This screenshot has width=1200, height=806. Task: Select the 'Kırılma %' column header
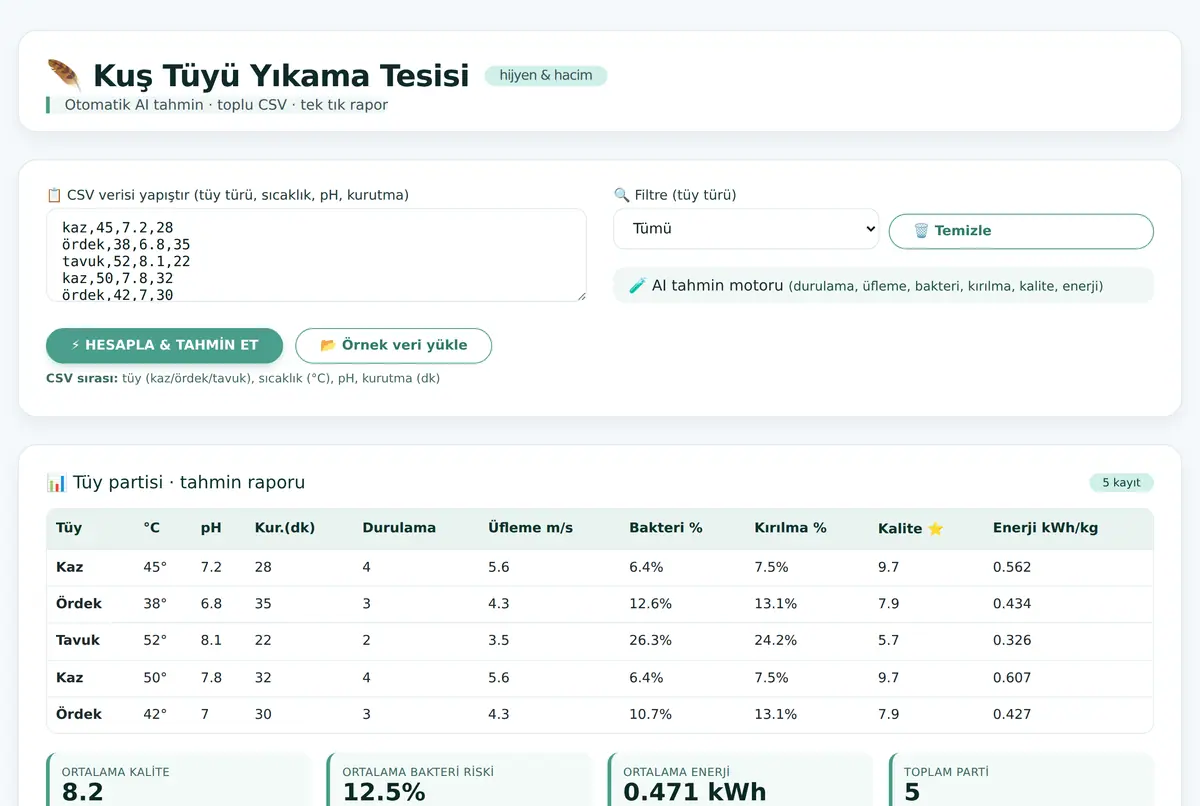click(790, 528)
